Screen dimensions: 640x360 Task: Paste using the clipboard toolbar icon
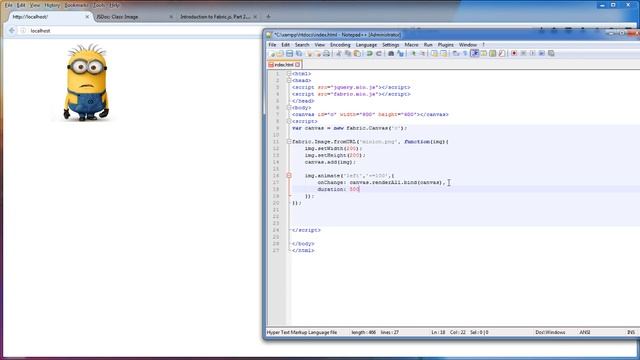(x=357, y=53)
